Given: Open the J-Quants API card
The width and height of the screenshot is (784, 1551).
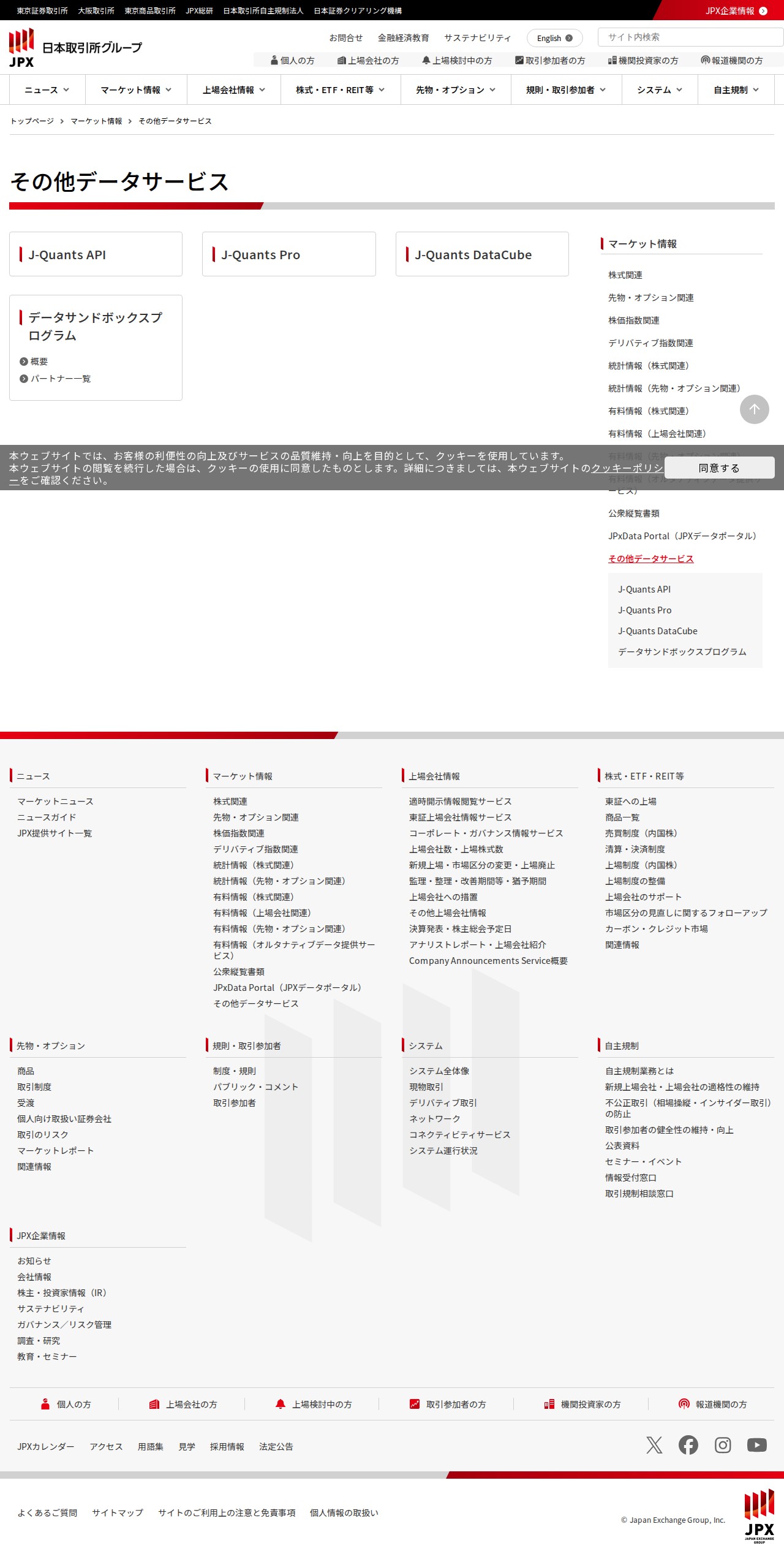Looking at the screenshot, I should point(96,254).
